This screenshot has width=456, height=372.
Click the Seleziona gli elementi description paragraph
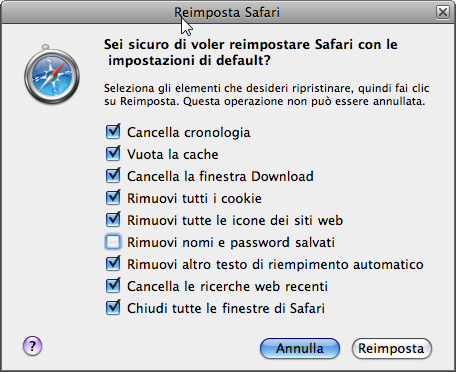click(x=267, y=95)
